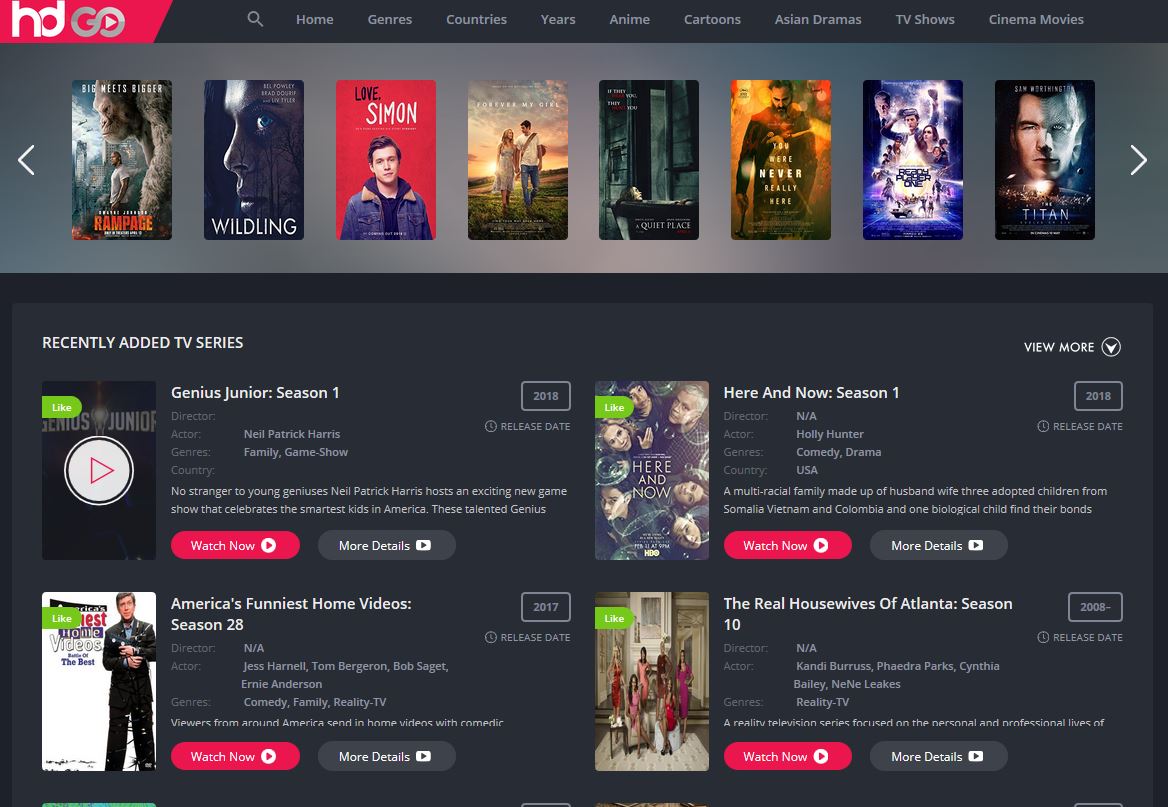
Task: Like America's Funniest Home Videos poster
Action: pos(62,618)
